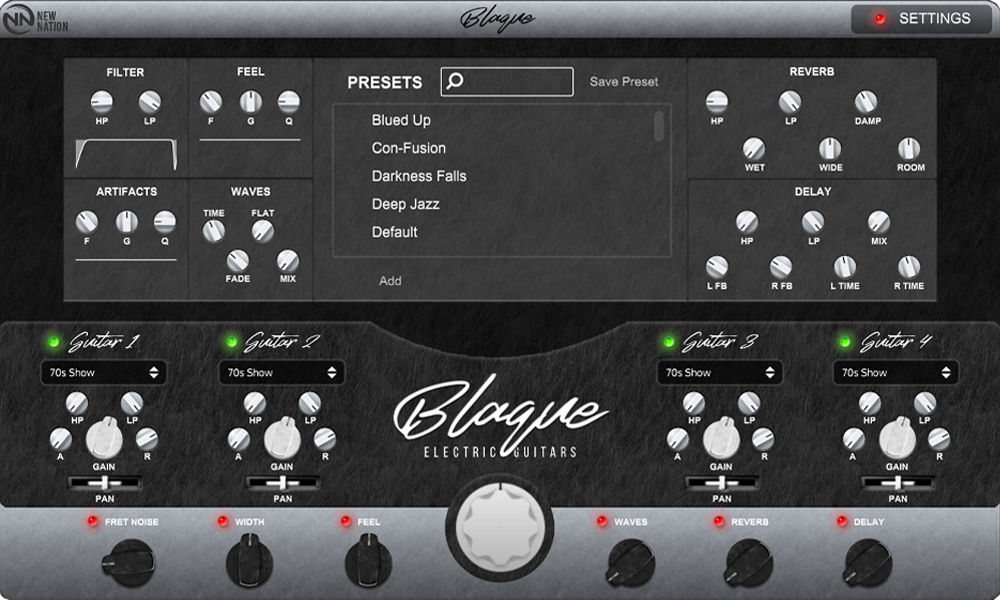The height and width of the screenshot is (600, 1000).
Task: Click the Reverb ROOM knob
Action: pyautogui.click(x=909, y=149)
